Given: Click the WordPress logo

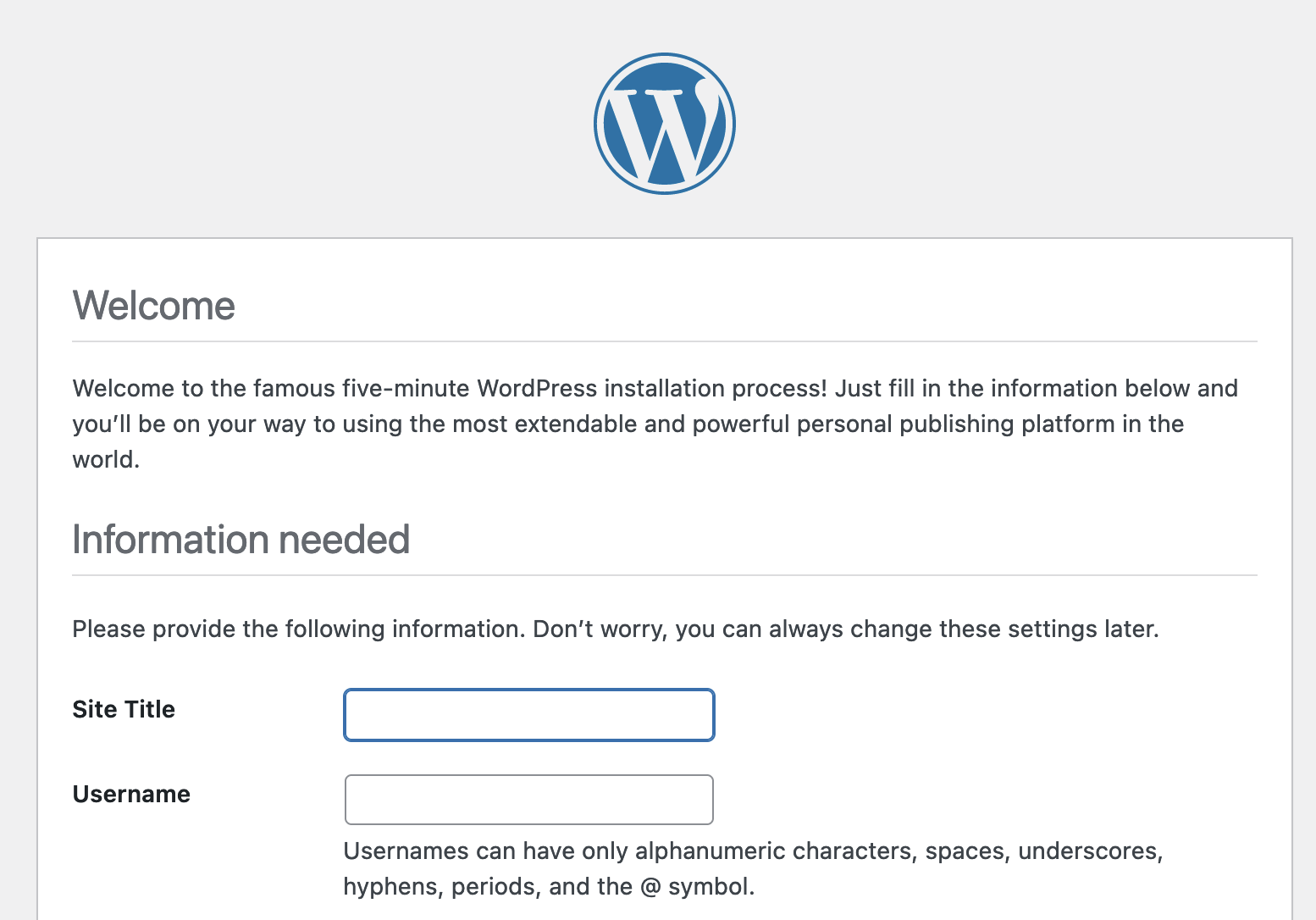Looking at the screenshot, I should click(x=664, y=123).
